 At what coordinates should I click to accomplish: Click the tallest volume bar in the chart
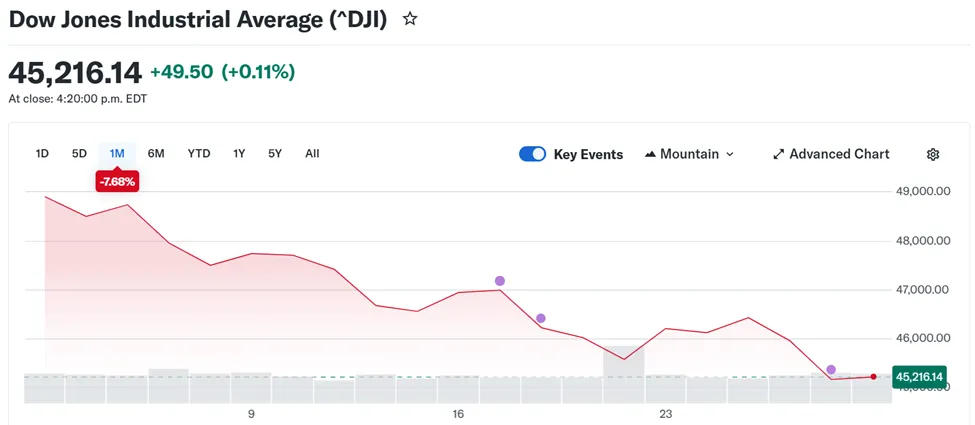click(x=624, y=375)
